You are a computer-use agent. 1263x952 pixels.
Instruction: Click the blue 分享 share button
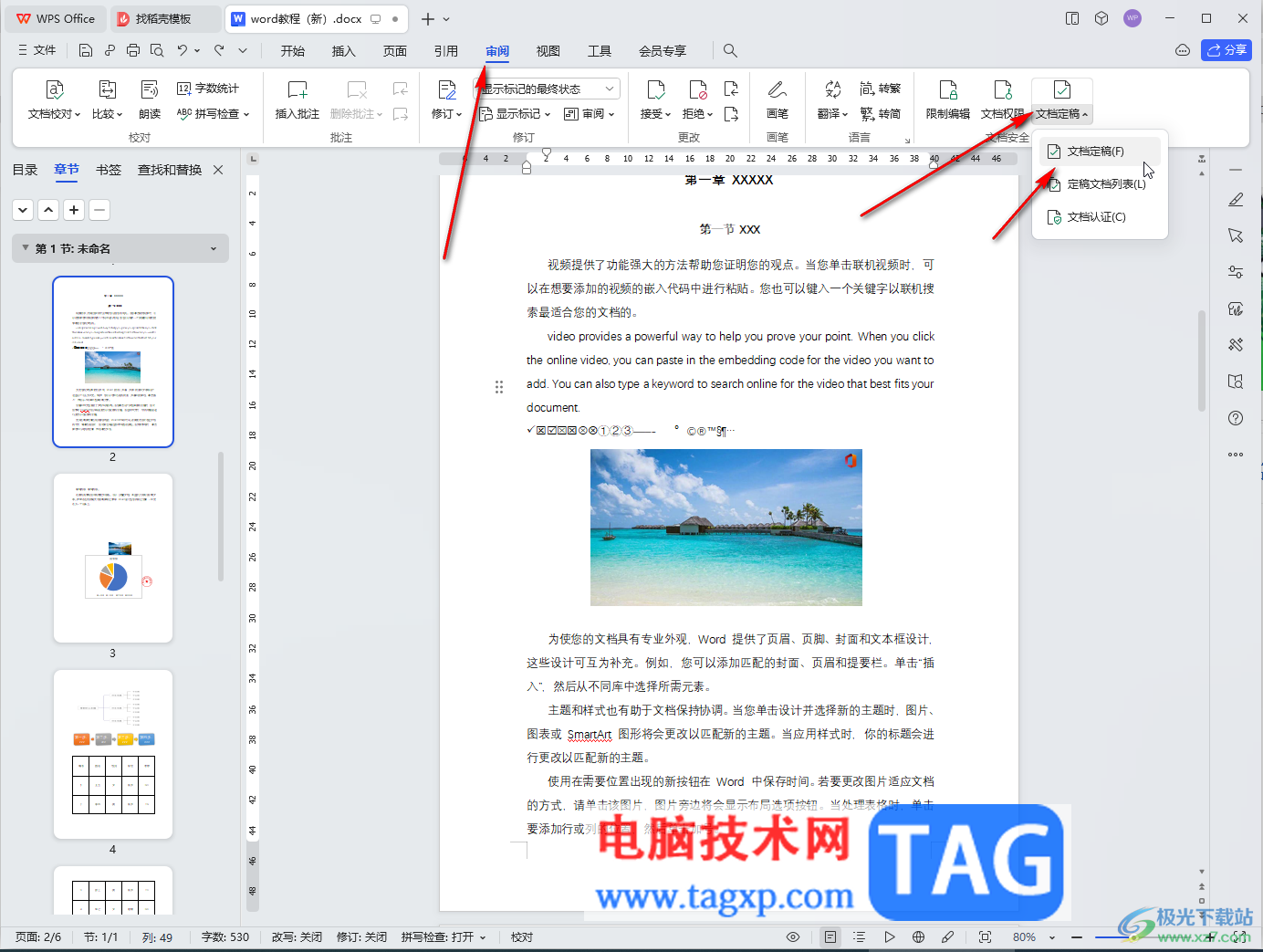tap(1226, 50)
